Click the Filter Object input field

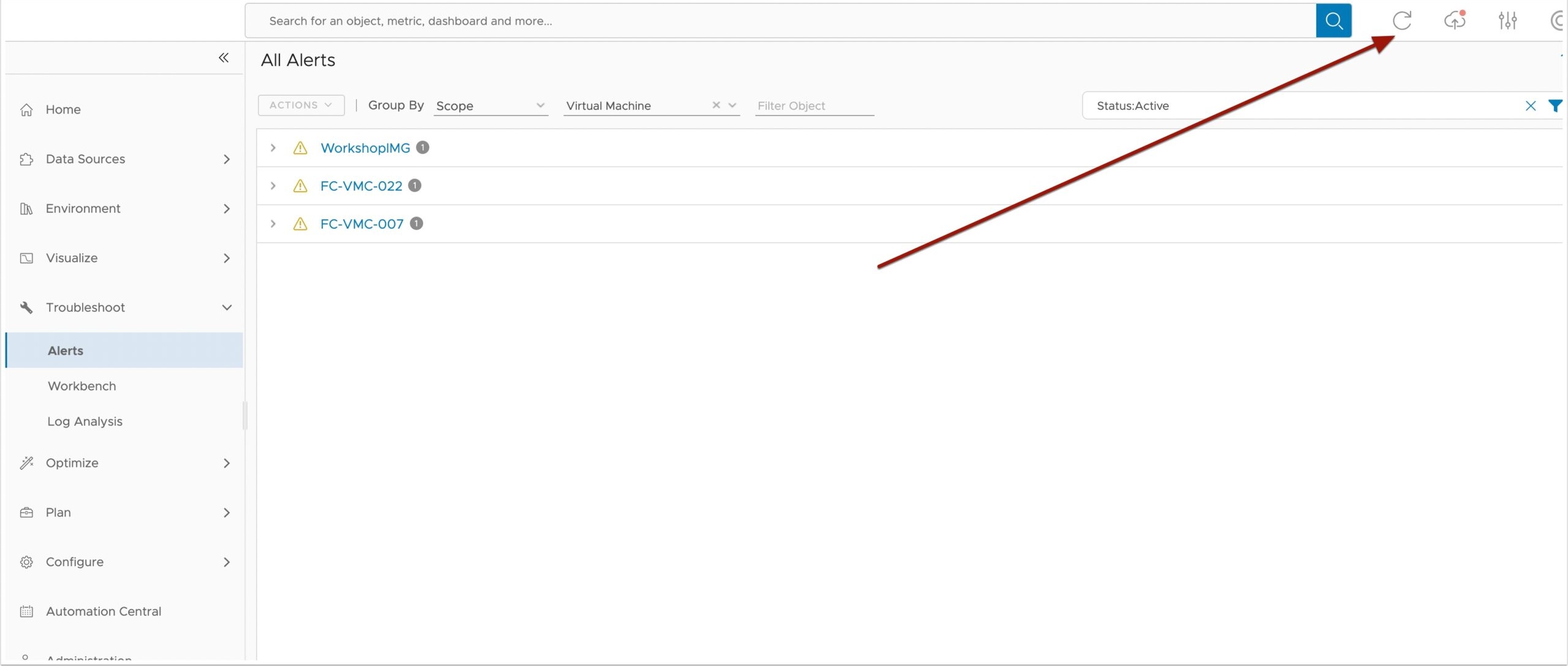pos(814,106)
